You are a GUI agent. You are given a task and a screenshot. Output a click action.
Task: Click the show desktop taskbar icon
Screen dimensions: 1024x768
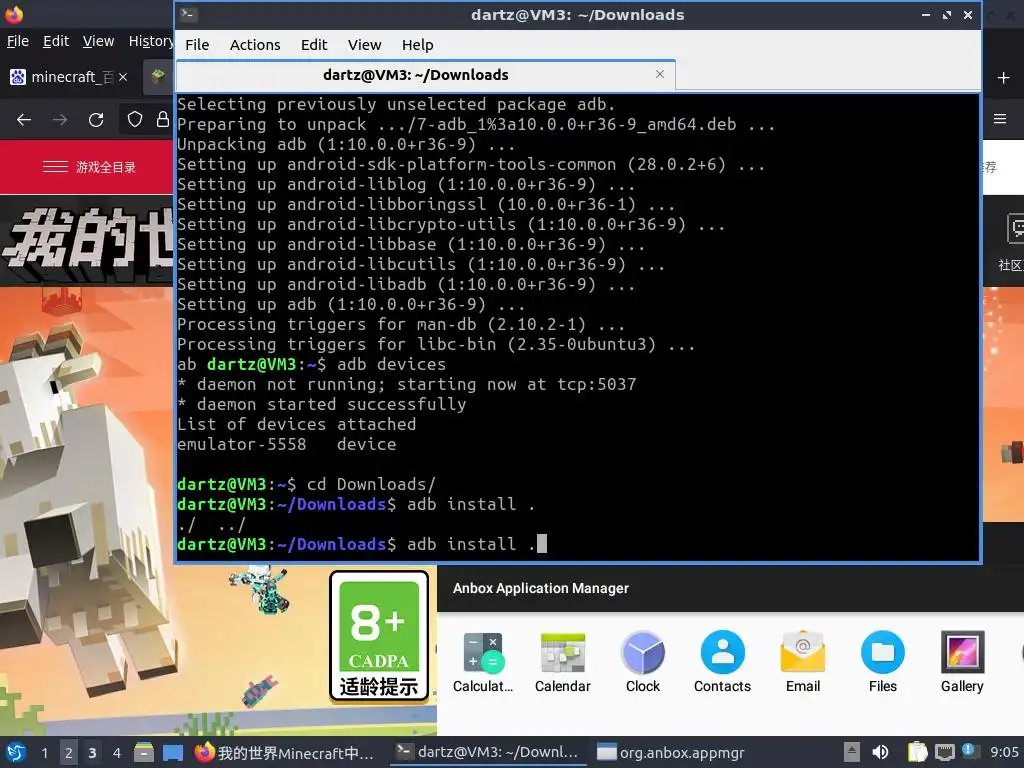coord(172,752)
